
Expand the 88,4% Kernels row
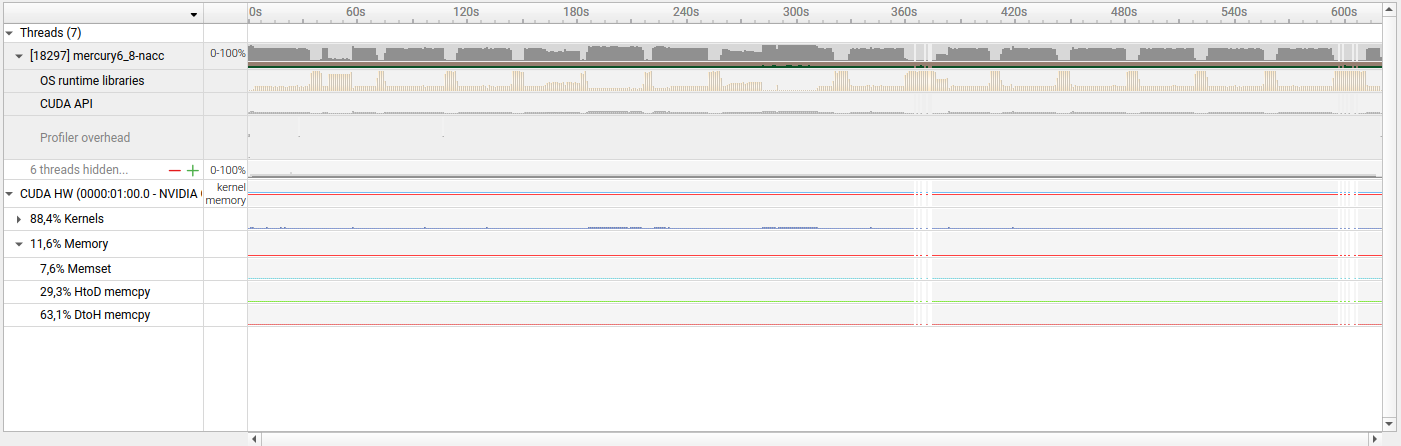20,219
